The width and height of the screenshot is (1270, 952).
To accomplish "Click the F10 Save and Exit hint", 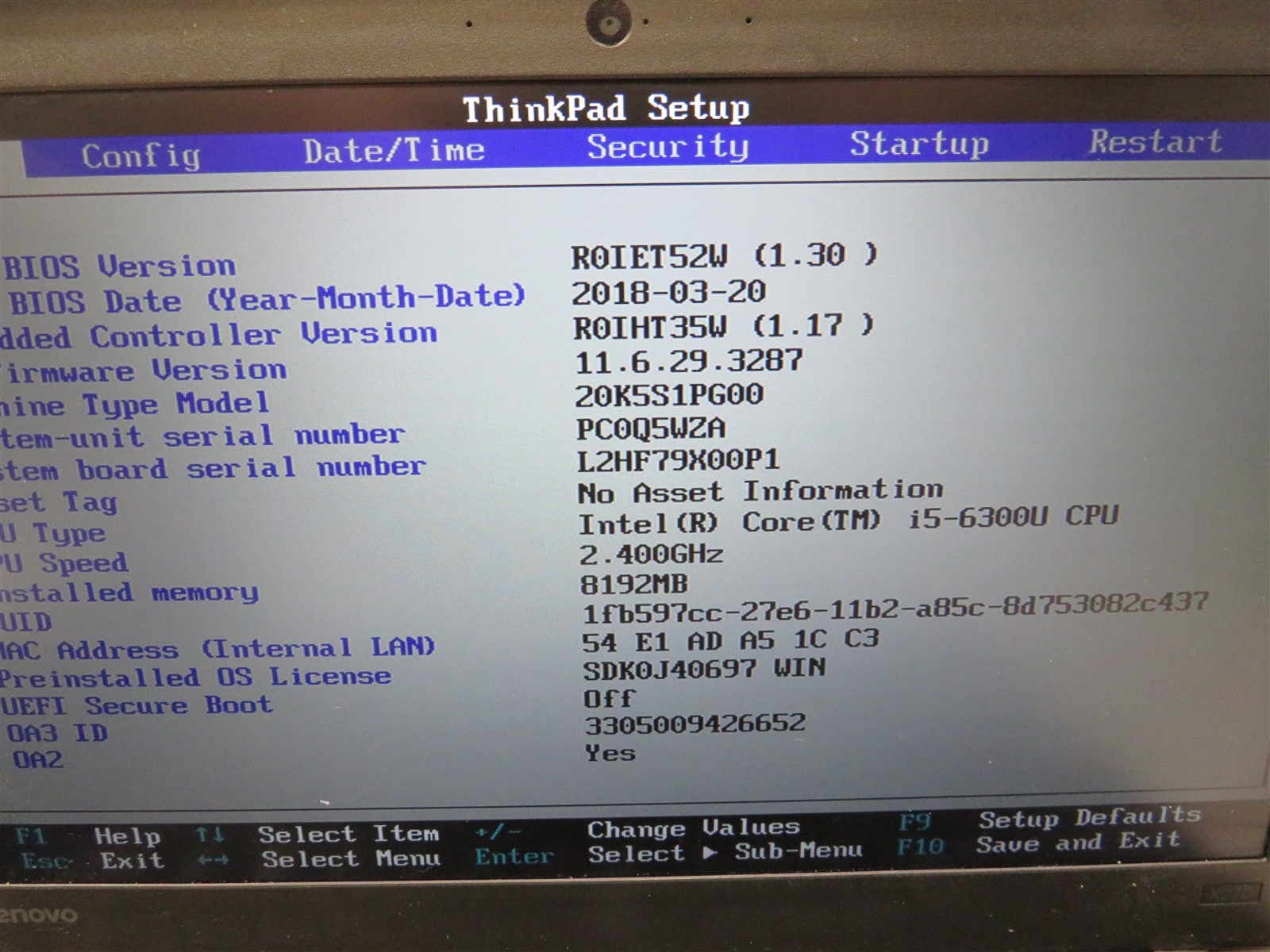I will 1039,844.
